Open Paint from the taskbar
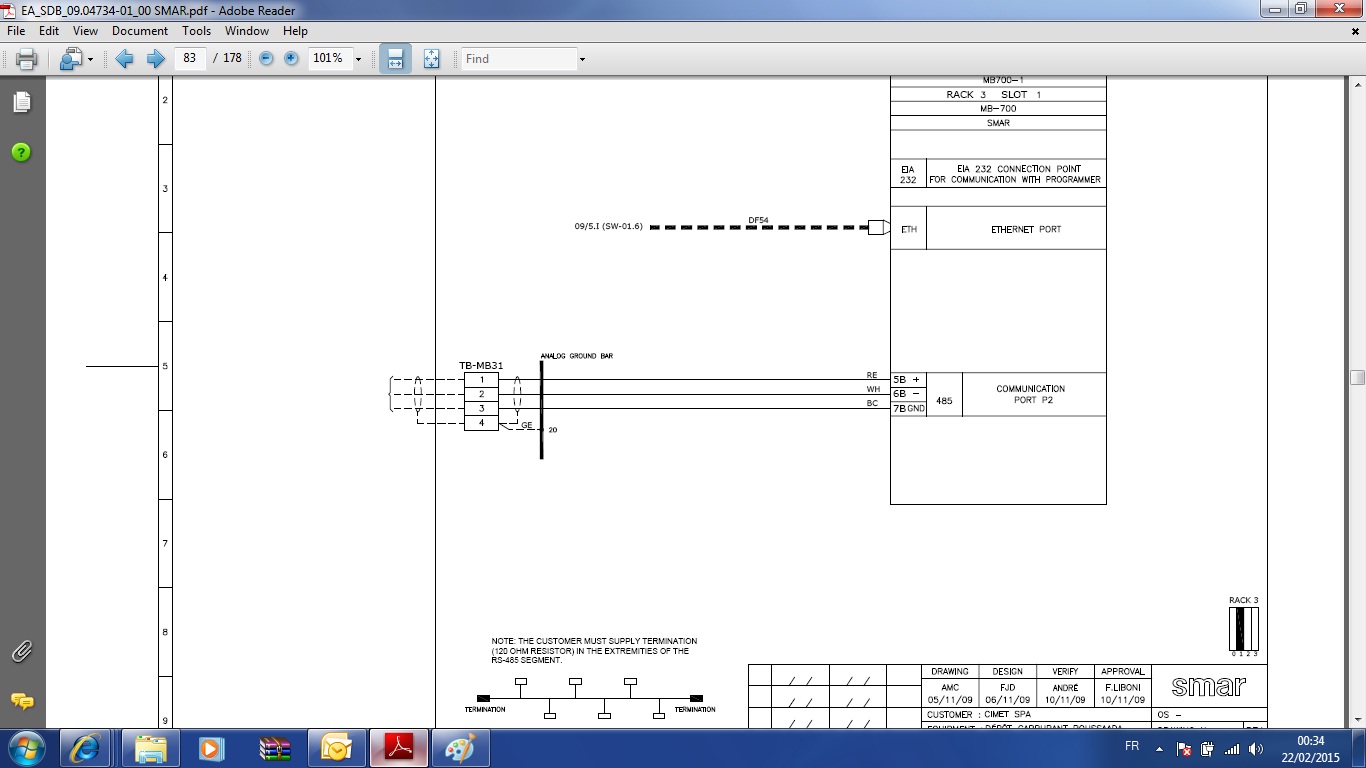Image resolution: width=1366 pixels, height=768 pixels. point(460,748)
